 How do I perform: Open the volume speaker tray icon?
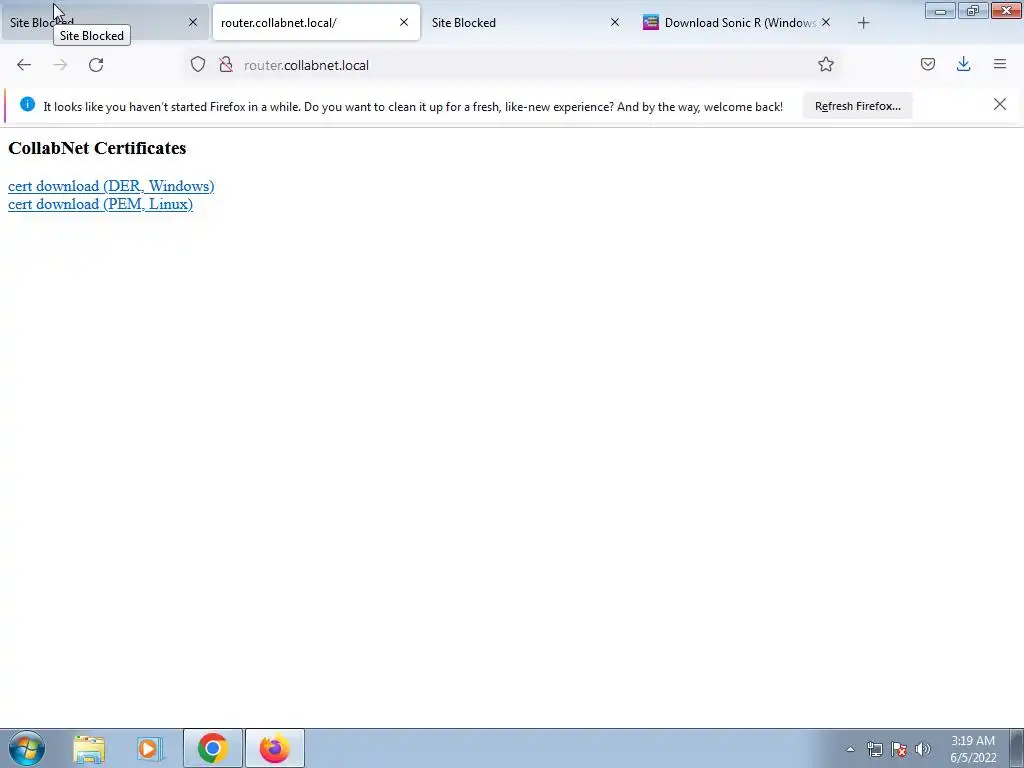(x=922, y=749)
